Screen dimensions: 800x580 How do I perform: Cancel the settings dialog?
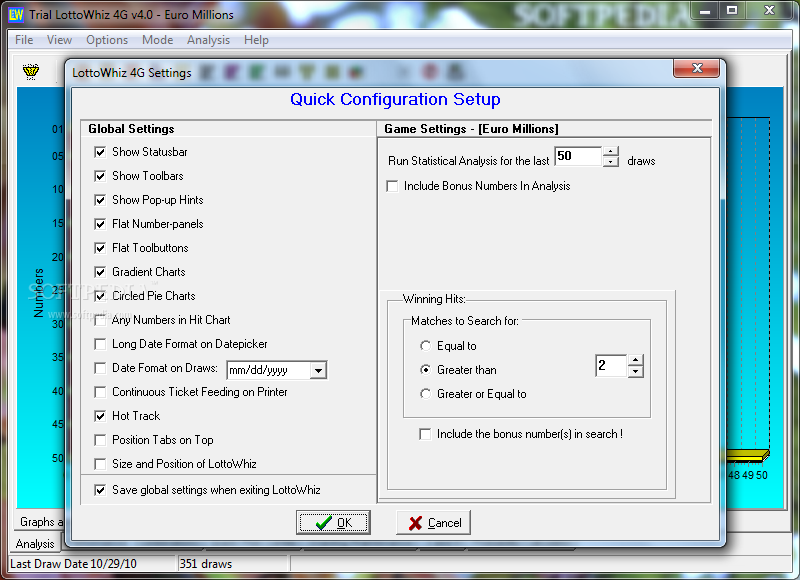click(434, 523)
